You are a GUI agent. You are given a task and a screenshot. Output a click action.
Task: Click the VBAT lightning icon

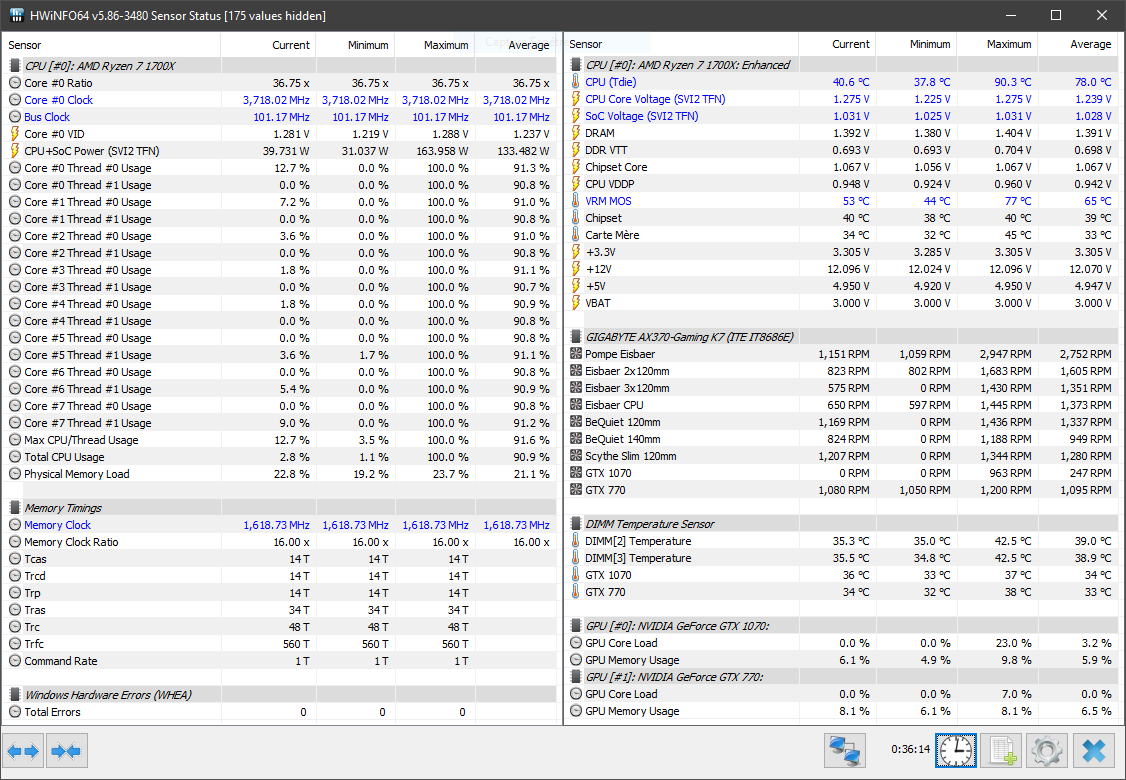pos(576,302)
